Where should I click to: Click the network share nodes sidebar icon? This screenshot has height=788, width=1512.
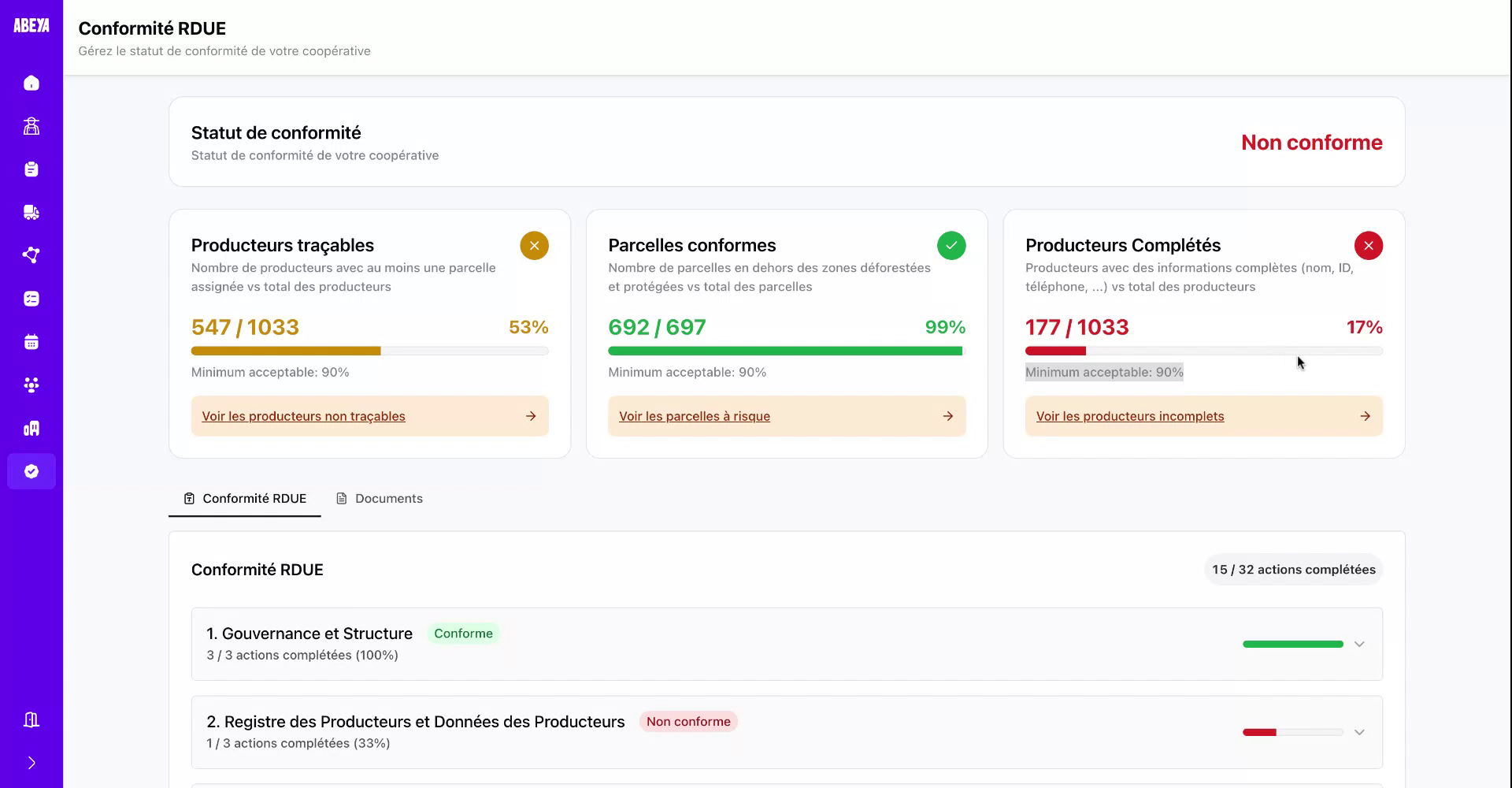pyautogui.click(x=31, y=255)
